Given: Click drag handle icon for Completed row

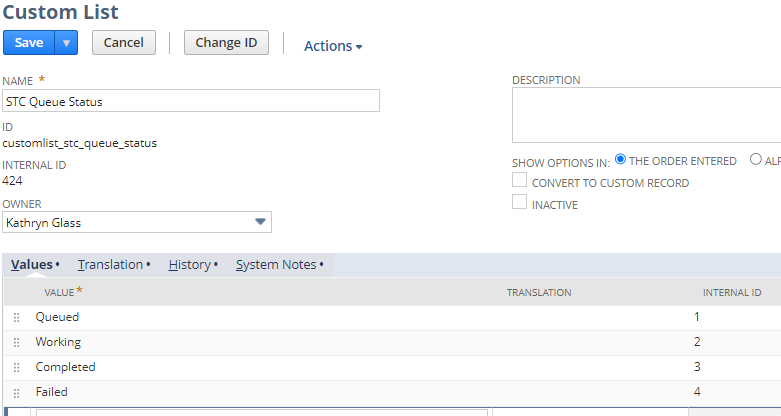Looking at the screenshot, I should click(x=16, y=368).
